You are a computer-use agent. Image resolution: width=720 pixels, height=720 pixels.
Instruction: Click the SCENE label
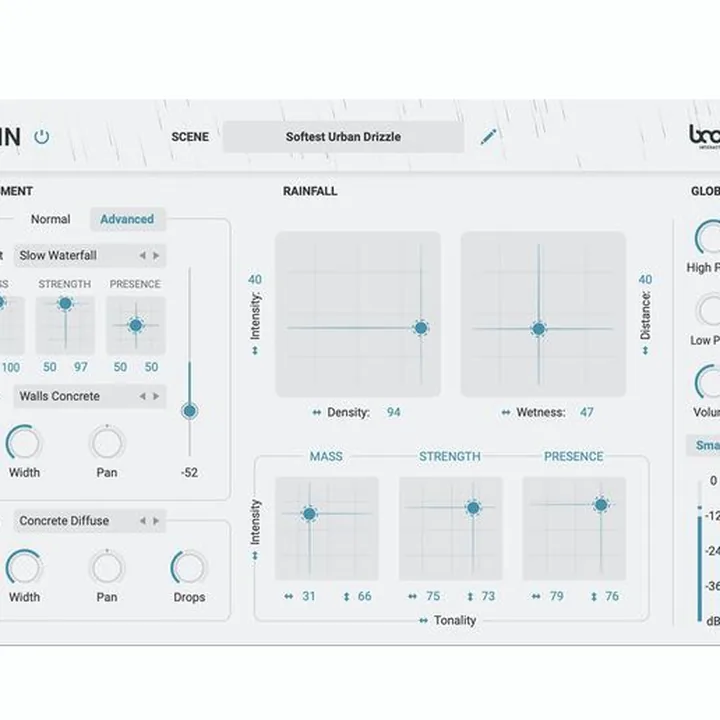coord(190,137)
